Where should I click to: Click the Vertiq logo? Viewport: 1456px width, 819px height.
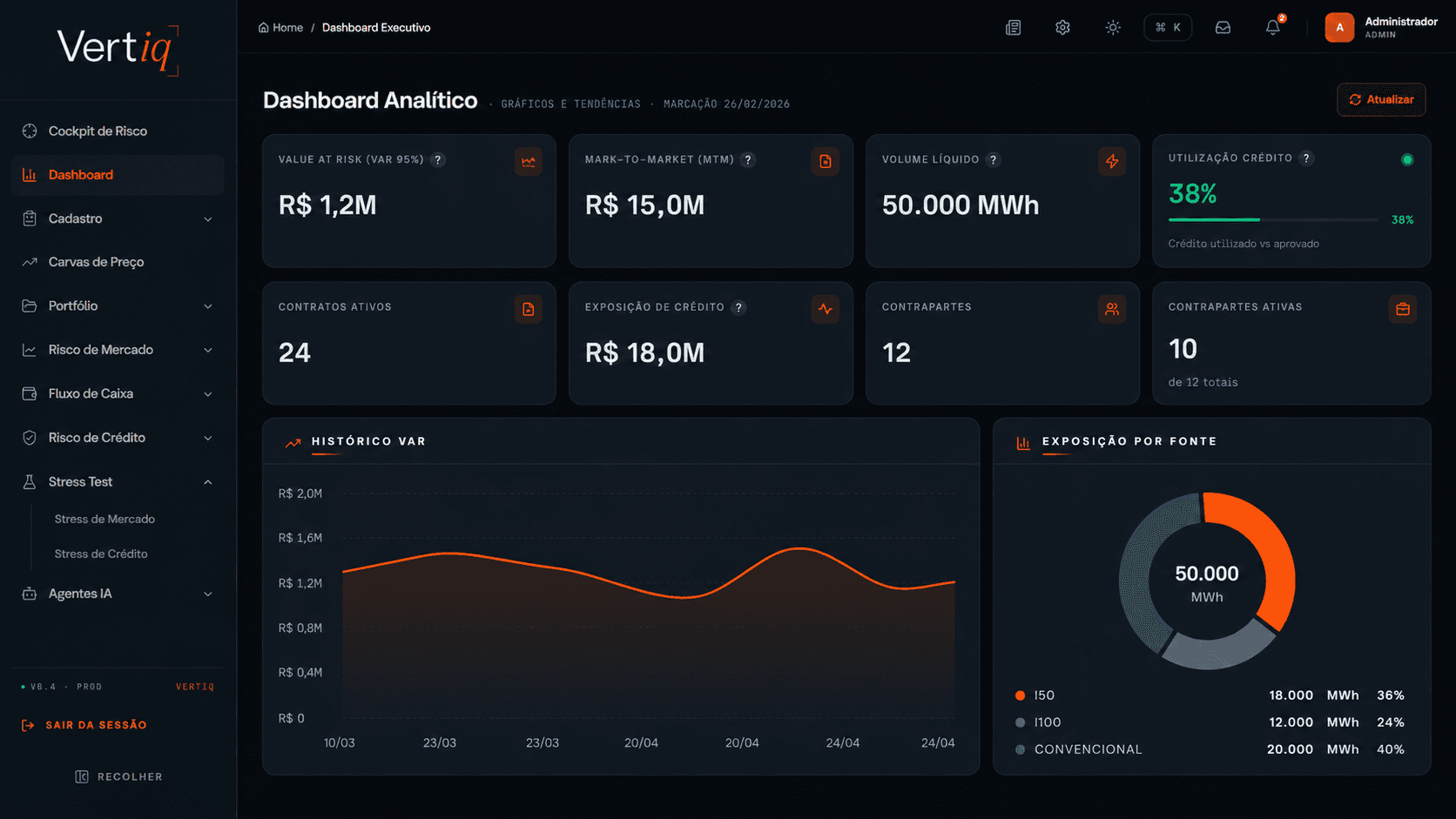[x=118, y=49]
